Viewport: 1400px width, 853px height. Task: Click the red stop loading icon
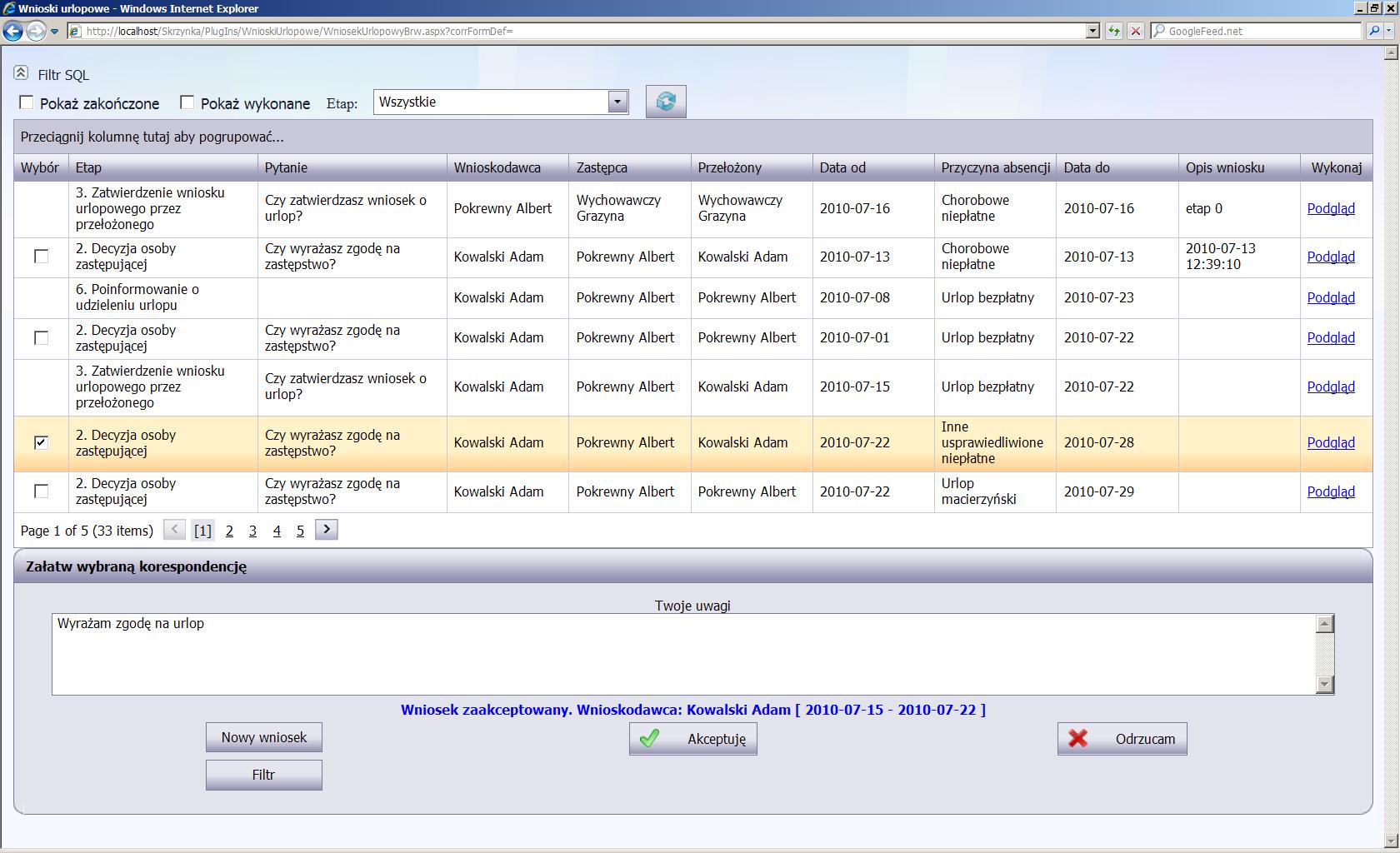(x=1135, y=31)
